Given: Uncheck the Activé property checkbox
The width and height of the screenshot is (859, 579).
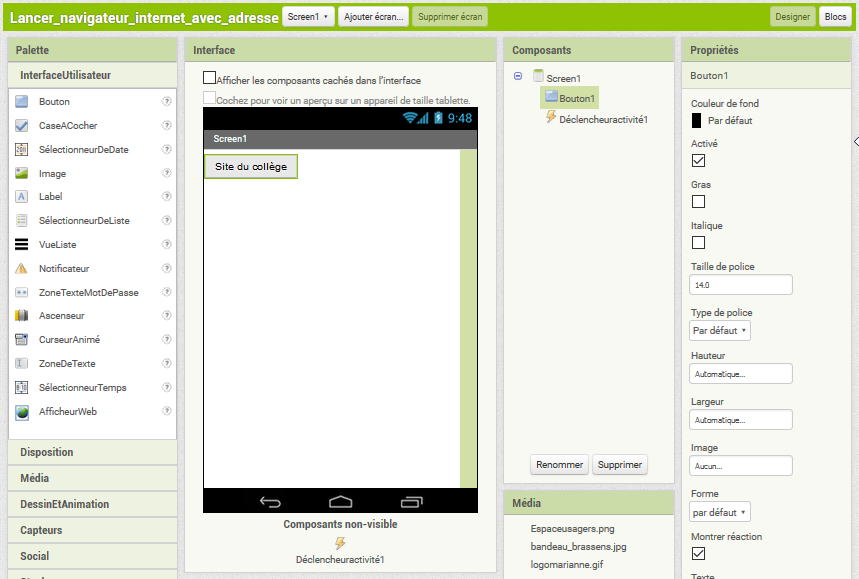Looking at the screenshot, I should [x=698, y=160].
